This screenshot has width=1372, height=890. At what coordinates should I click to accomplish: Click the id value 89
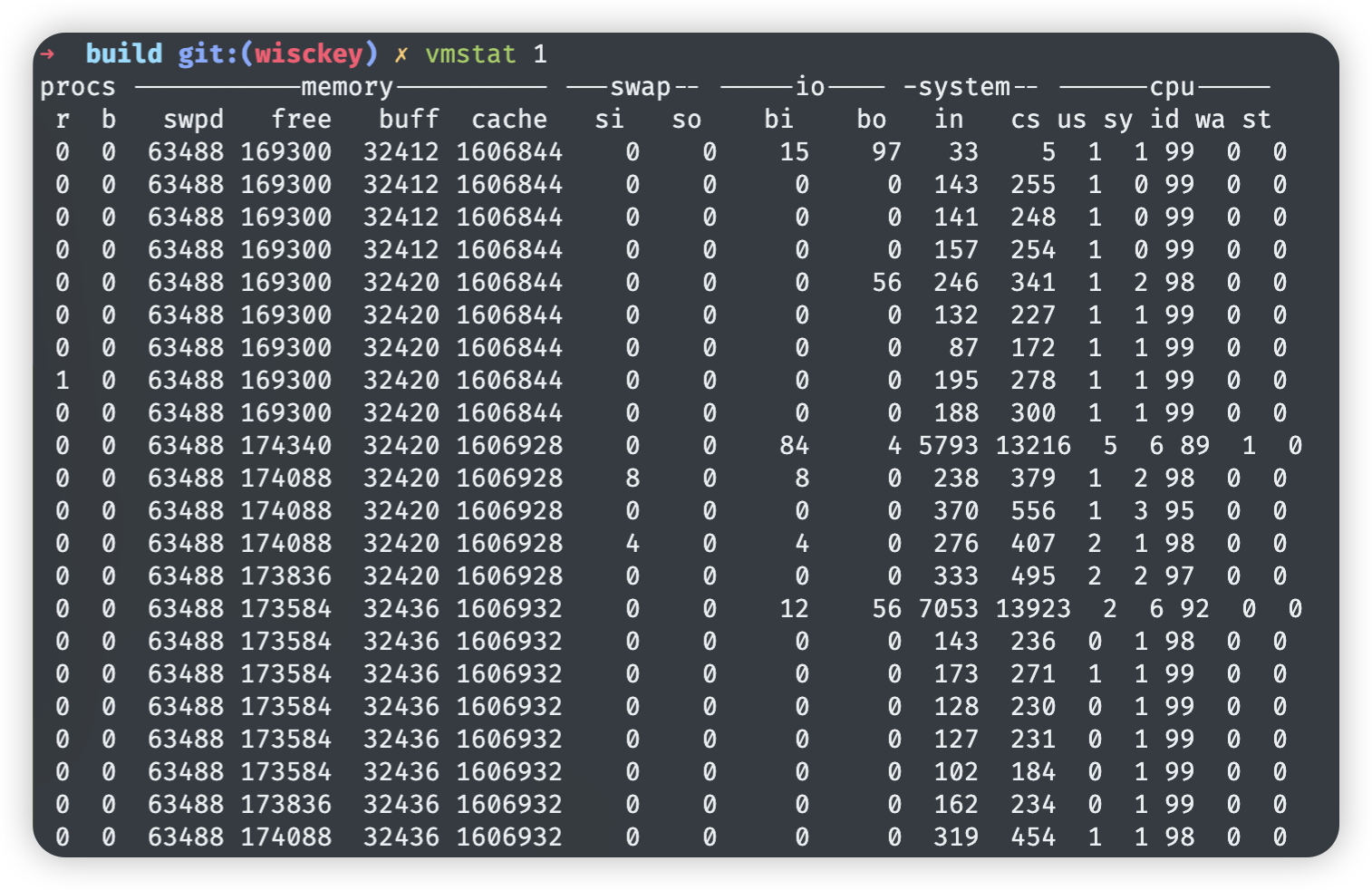1194,446
